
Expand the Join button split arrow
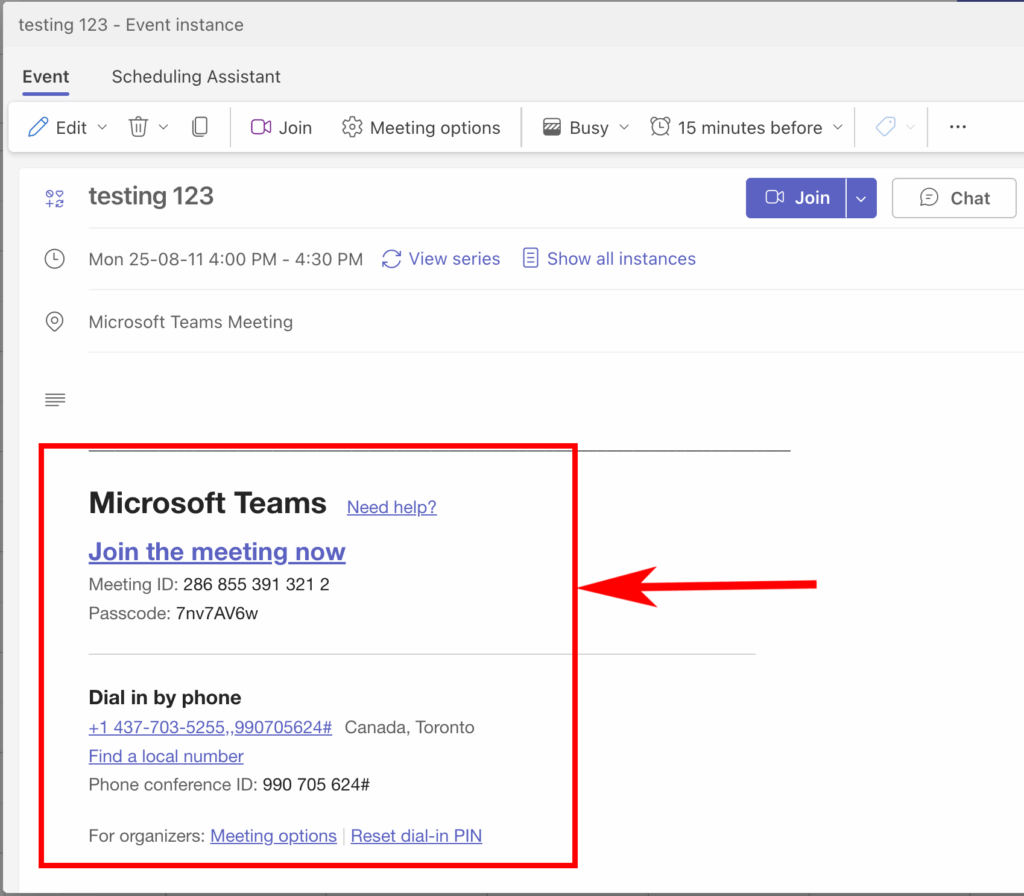point(861,198)
